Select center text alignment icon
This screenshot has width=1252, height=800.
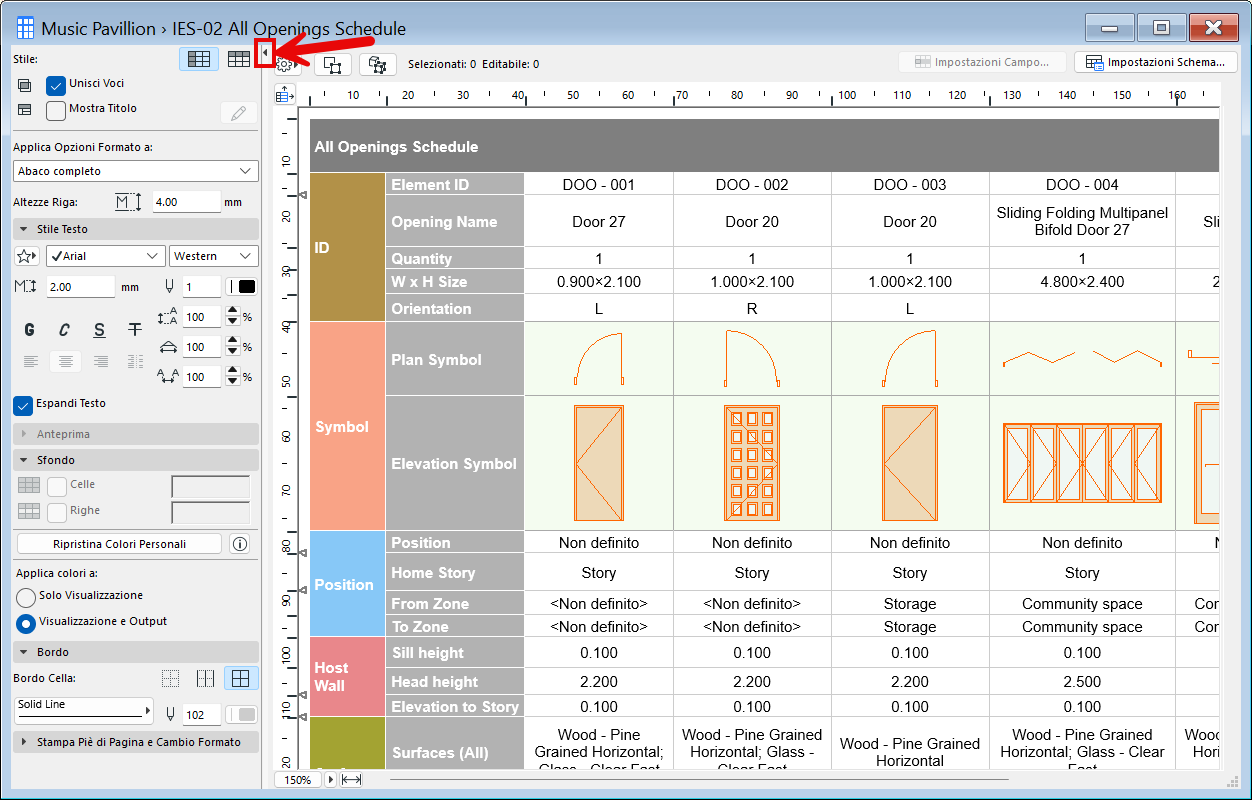pyautogui.click(x=65, y=361)
